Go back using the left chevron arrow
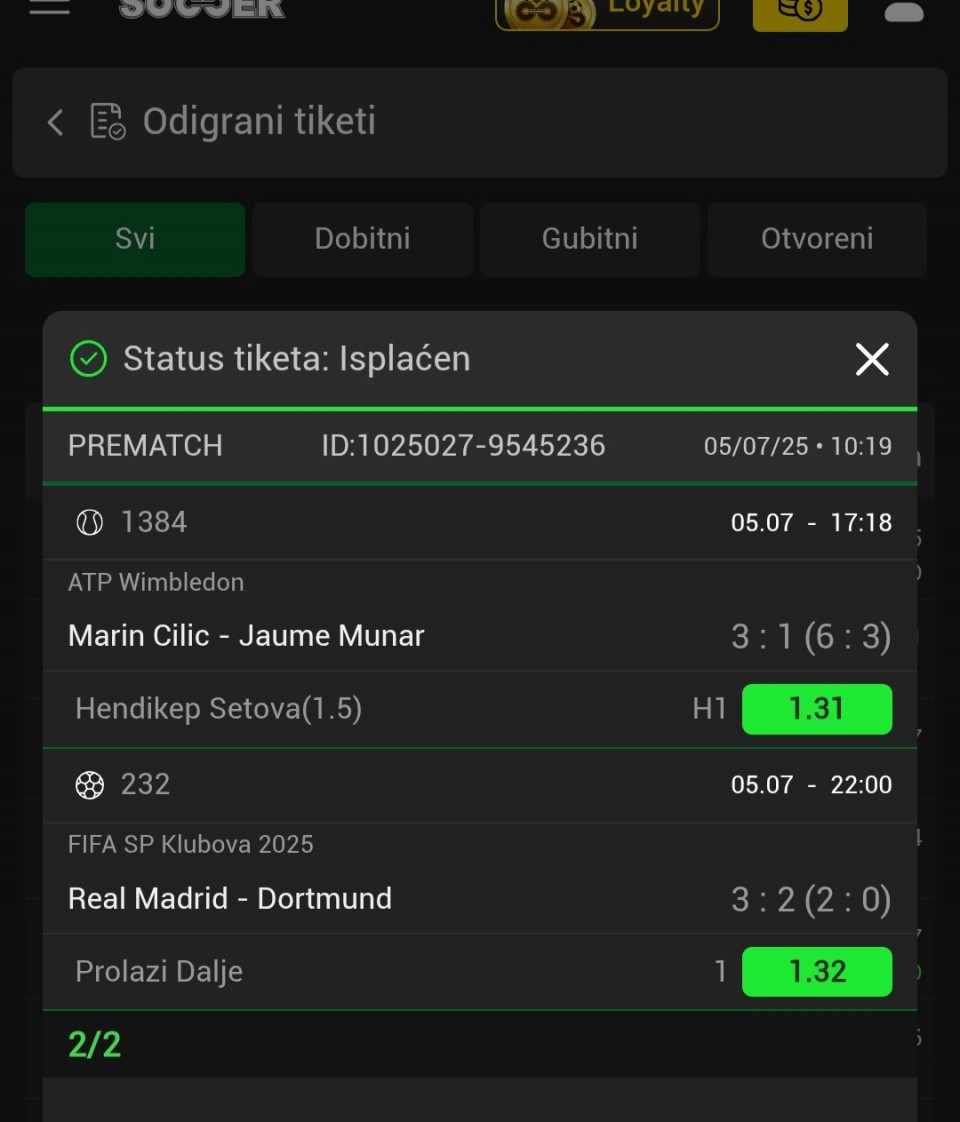The image size is (960, 1122). click(x=55, y=122)
